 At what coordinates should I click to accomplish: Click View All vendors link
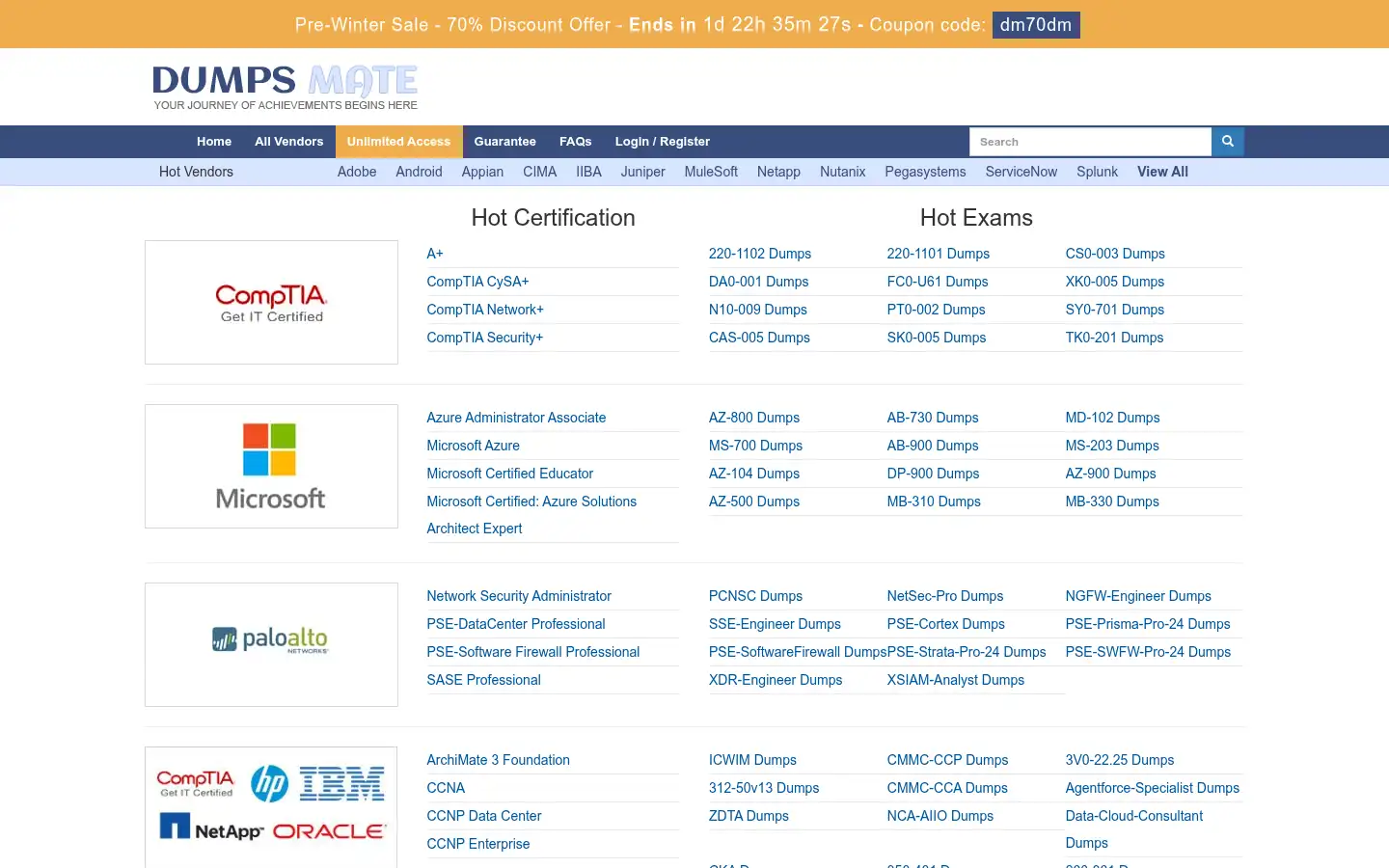pos(1162,172)
